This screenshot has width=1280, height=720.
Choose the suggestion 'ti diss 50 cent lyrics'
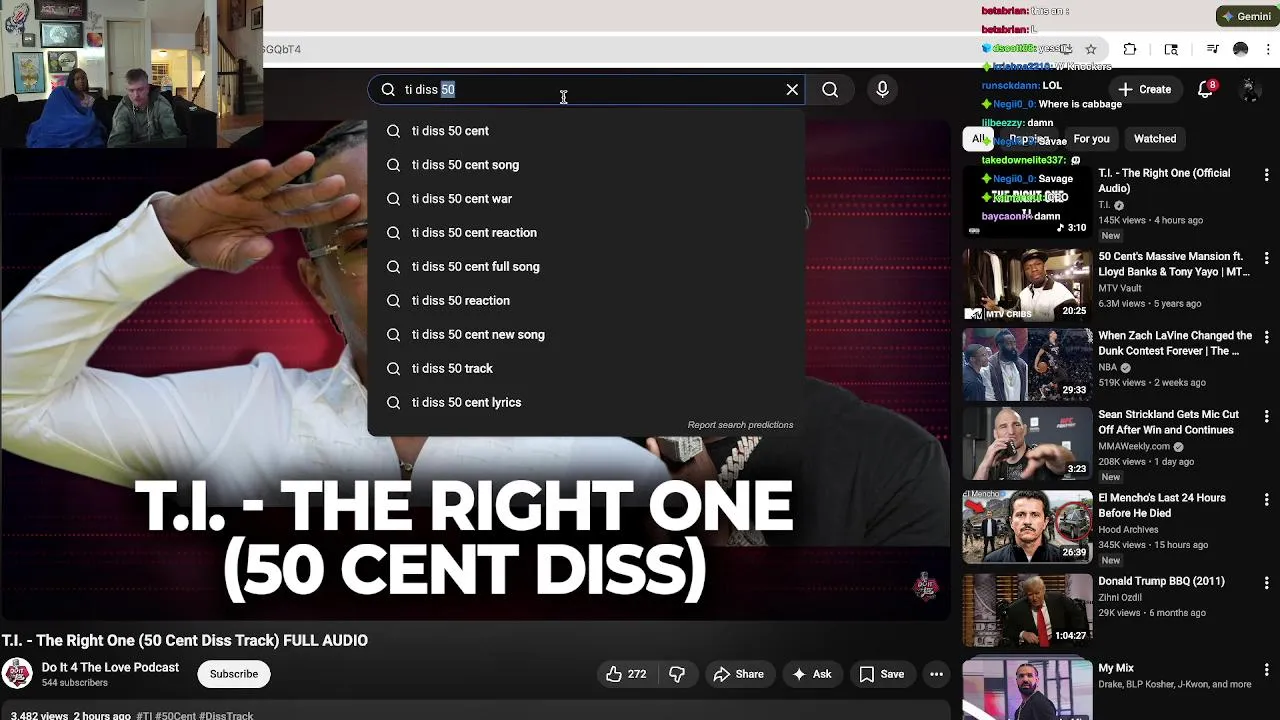coord(585,403)
